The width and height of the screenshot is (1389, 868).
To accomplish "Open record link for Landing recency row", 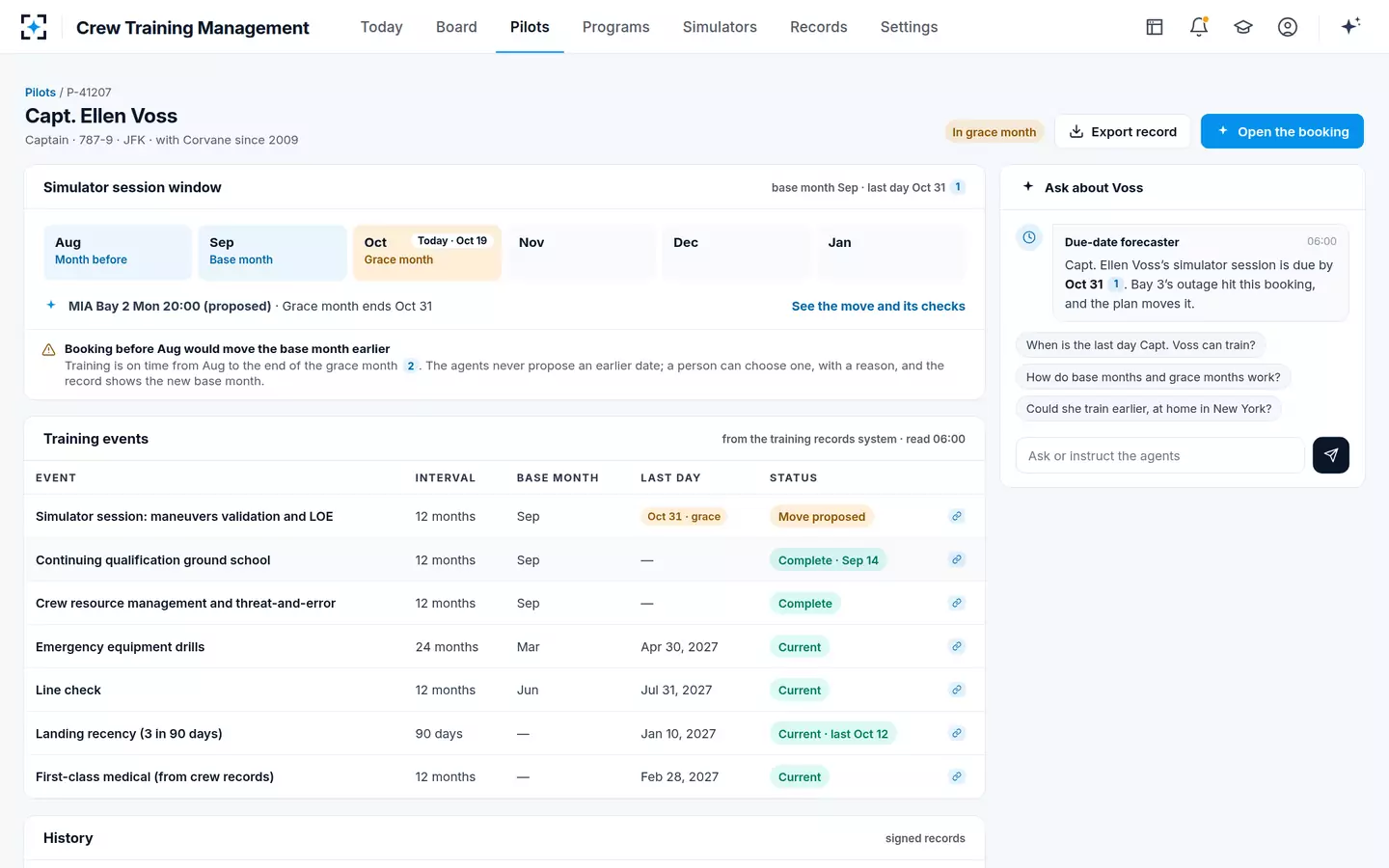I will point(957,733).
